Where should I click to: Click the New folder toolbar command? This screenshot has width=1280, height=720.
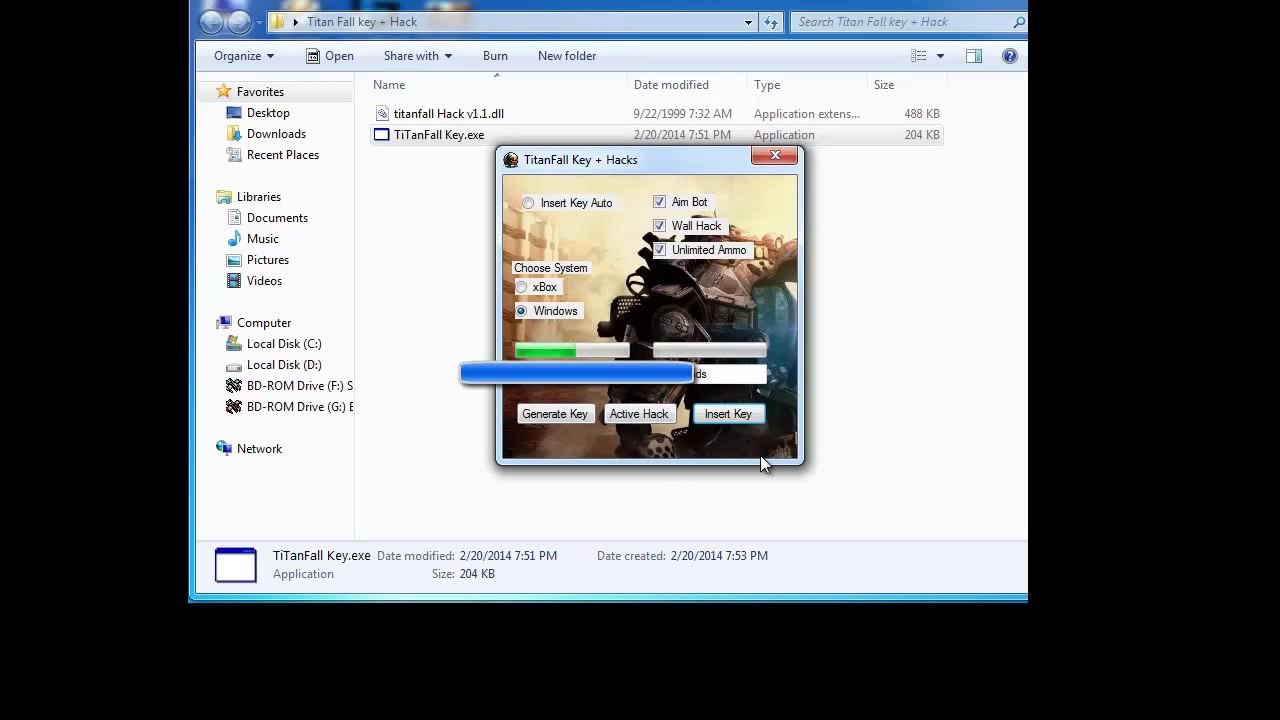coord(567,56)
